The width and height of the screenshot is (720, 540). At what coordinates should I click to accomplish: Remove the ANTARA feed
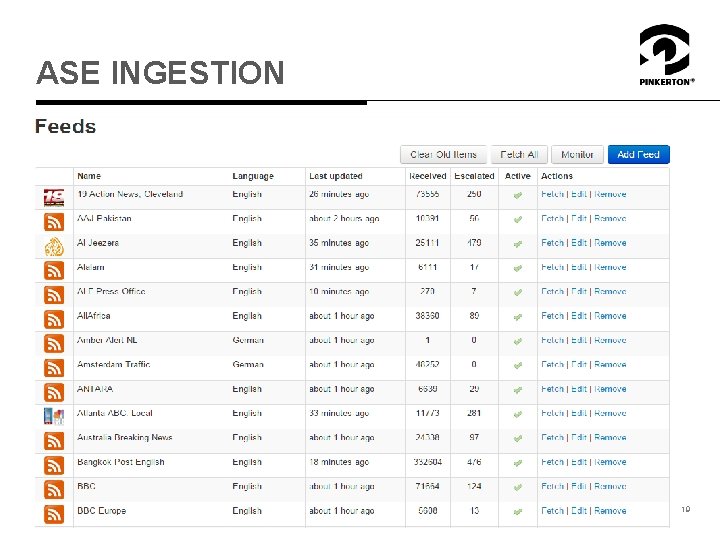click(x=610, y=389)
